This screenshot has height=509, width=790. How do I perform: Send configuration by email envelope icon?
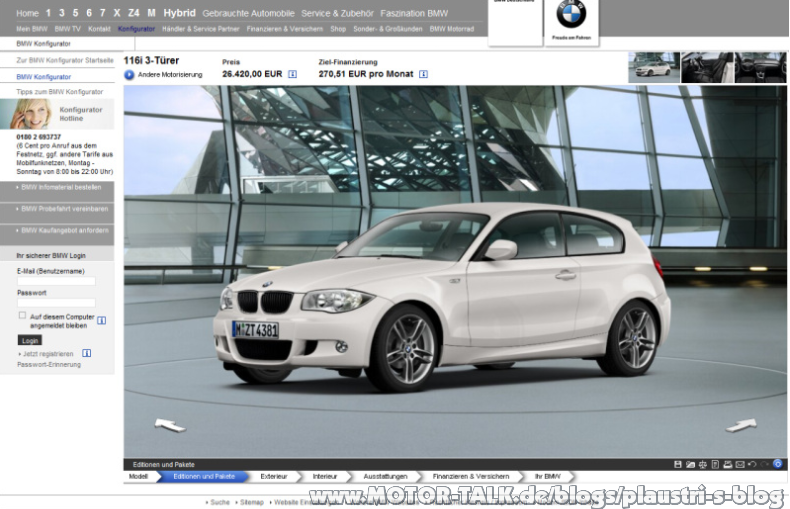point(740,464)
